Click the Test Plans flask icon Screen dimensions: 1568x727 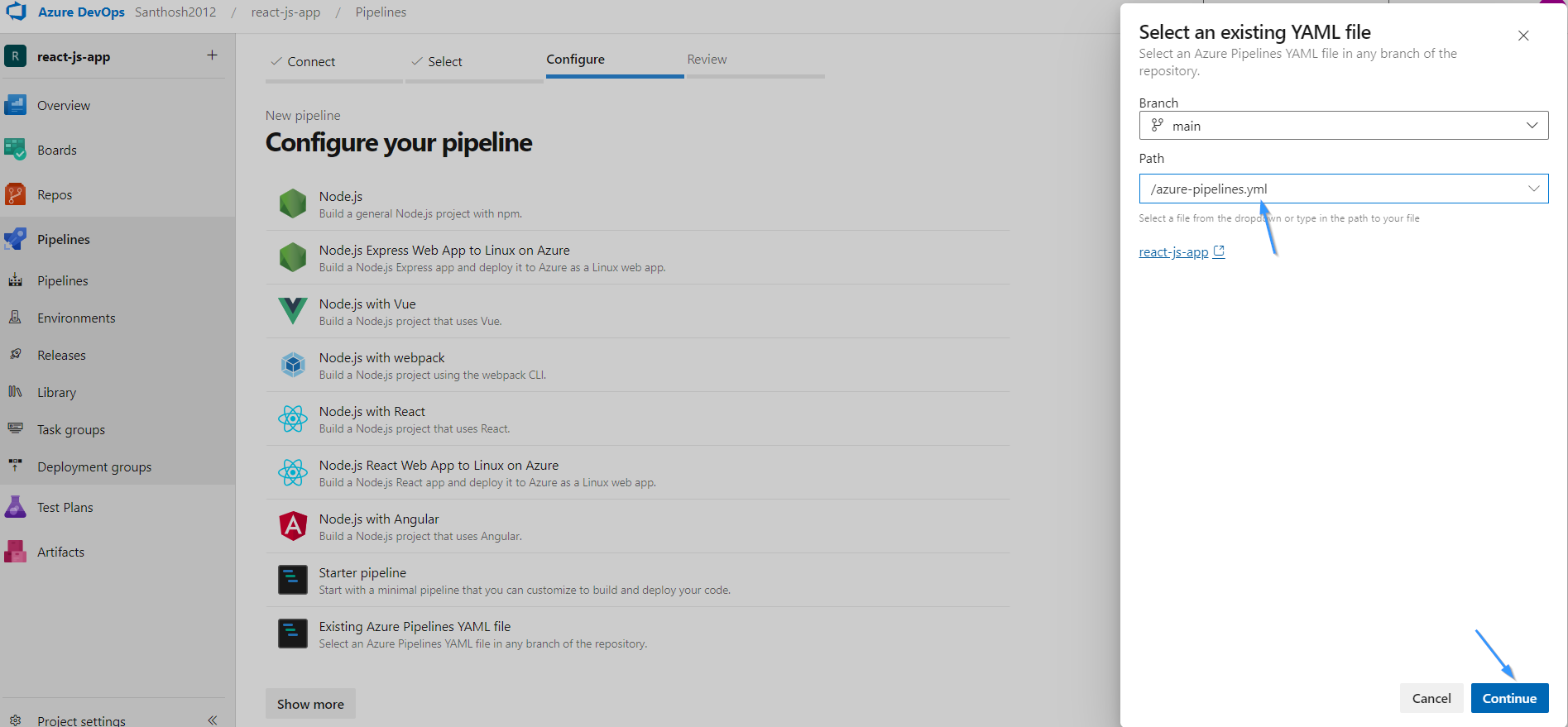pos(15,507)
